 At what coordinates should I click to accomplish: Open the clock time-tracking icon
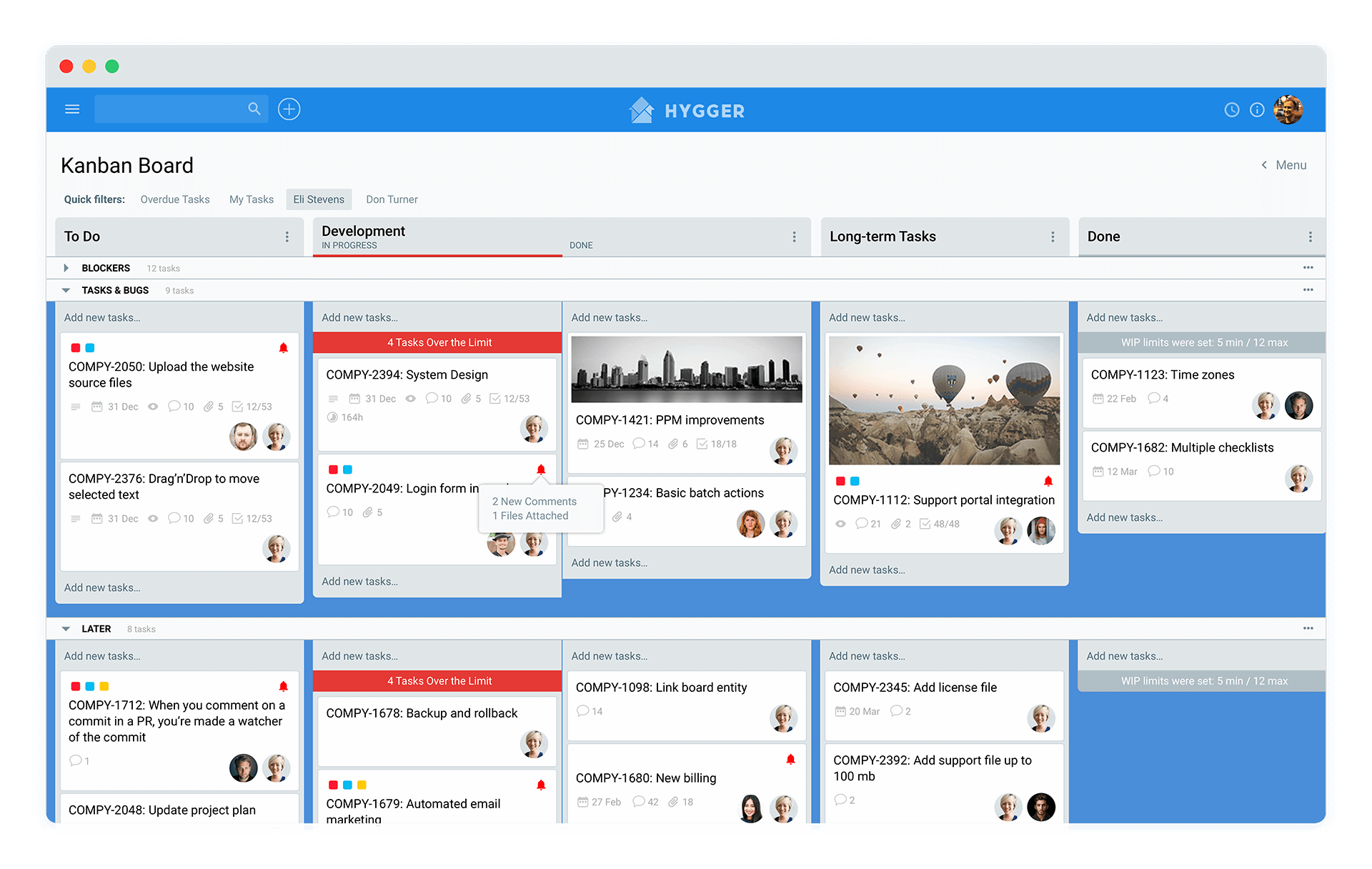click(1231, 110)
